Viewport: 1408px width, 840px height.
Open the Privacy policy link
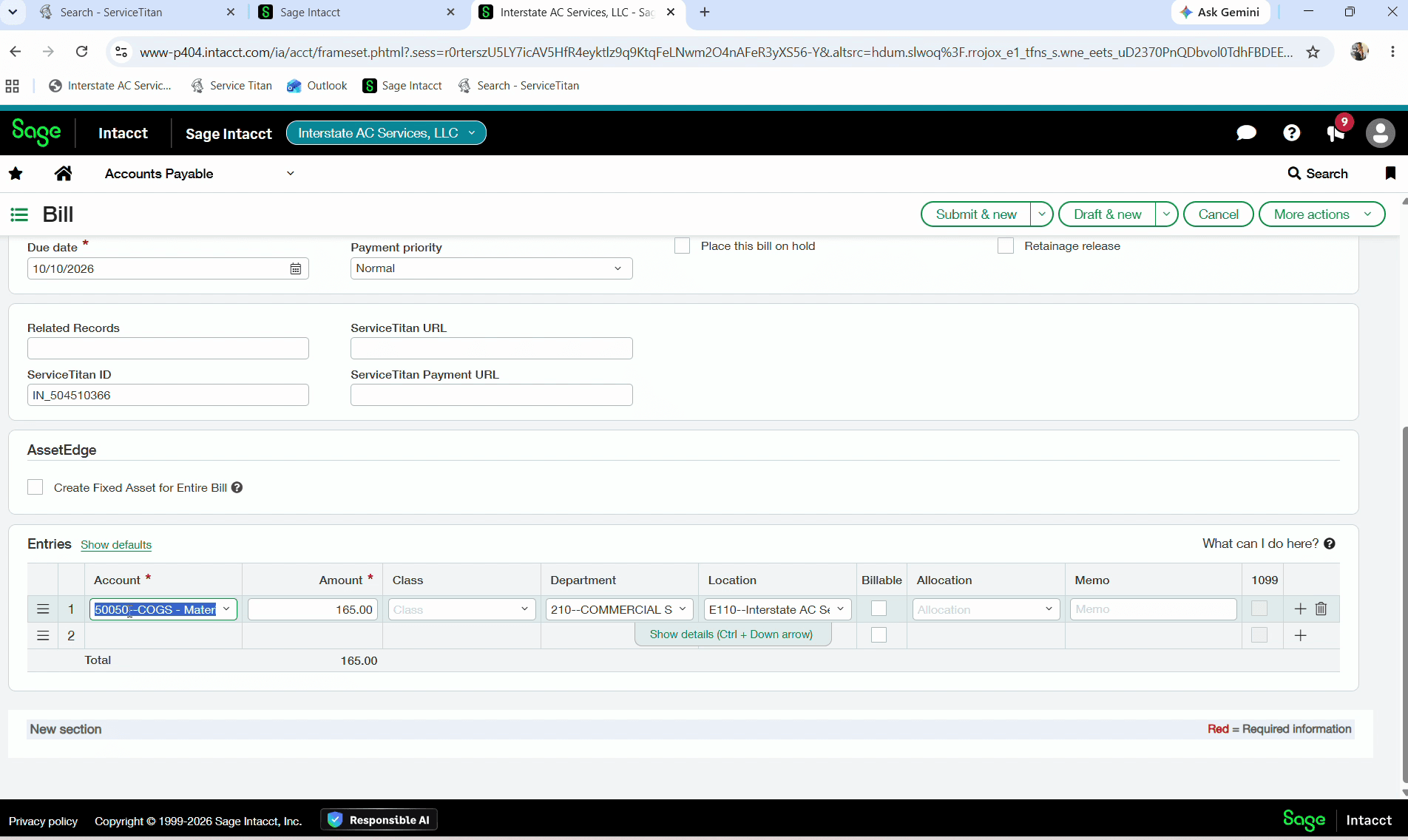point(43,822)
